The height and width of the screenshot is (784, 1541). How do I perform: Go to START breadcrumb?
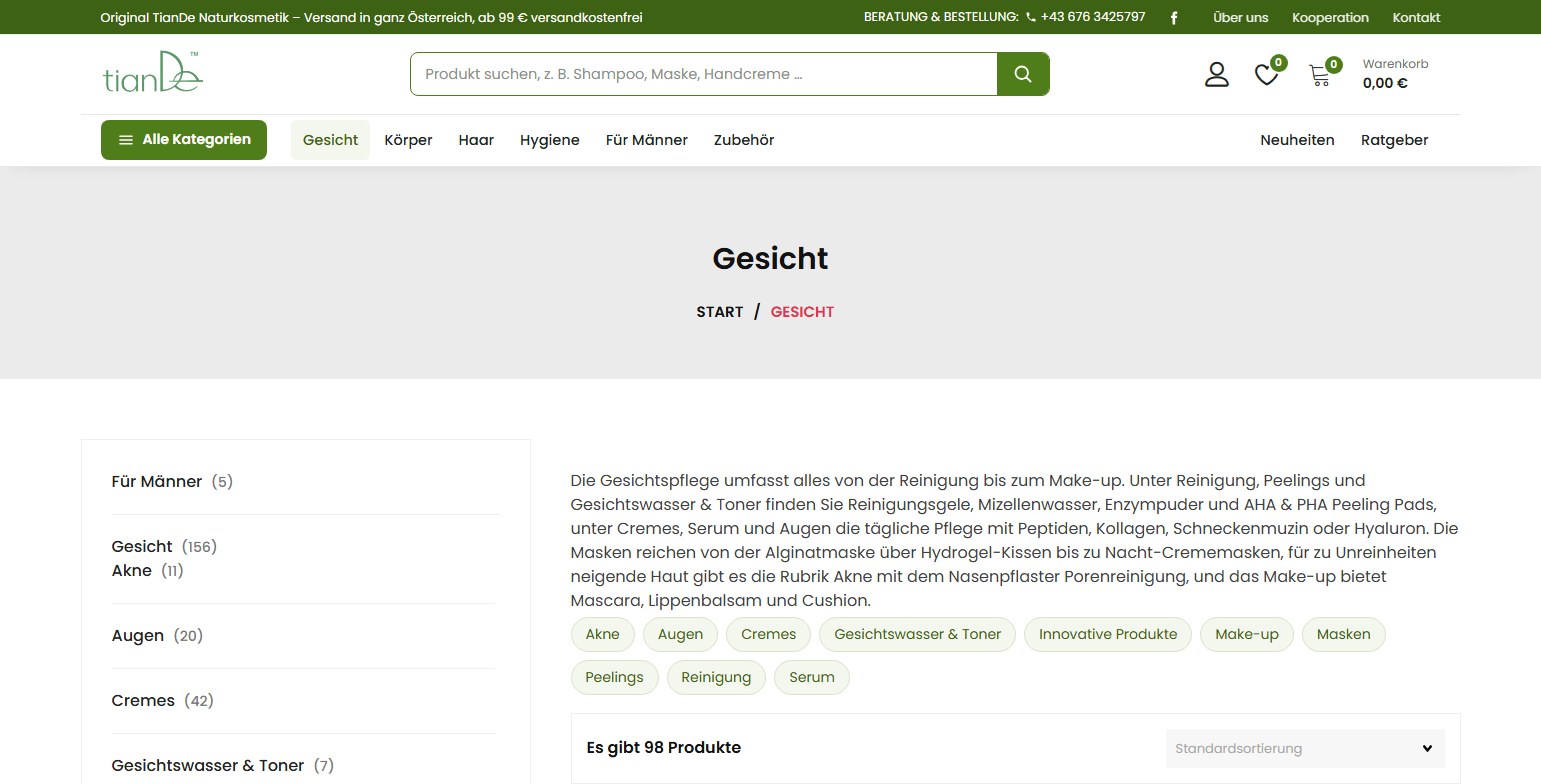720,312
